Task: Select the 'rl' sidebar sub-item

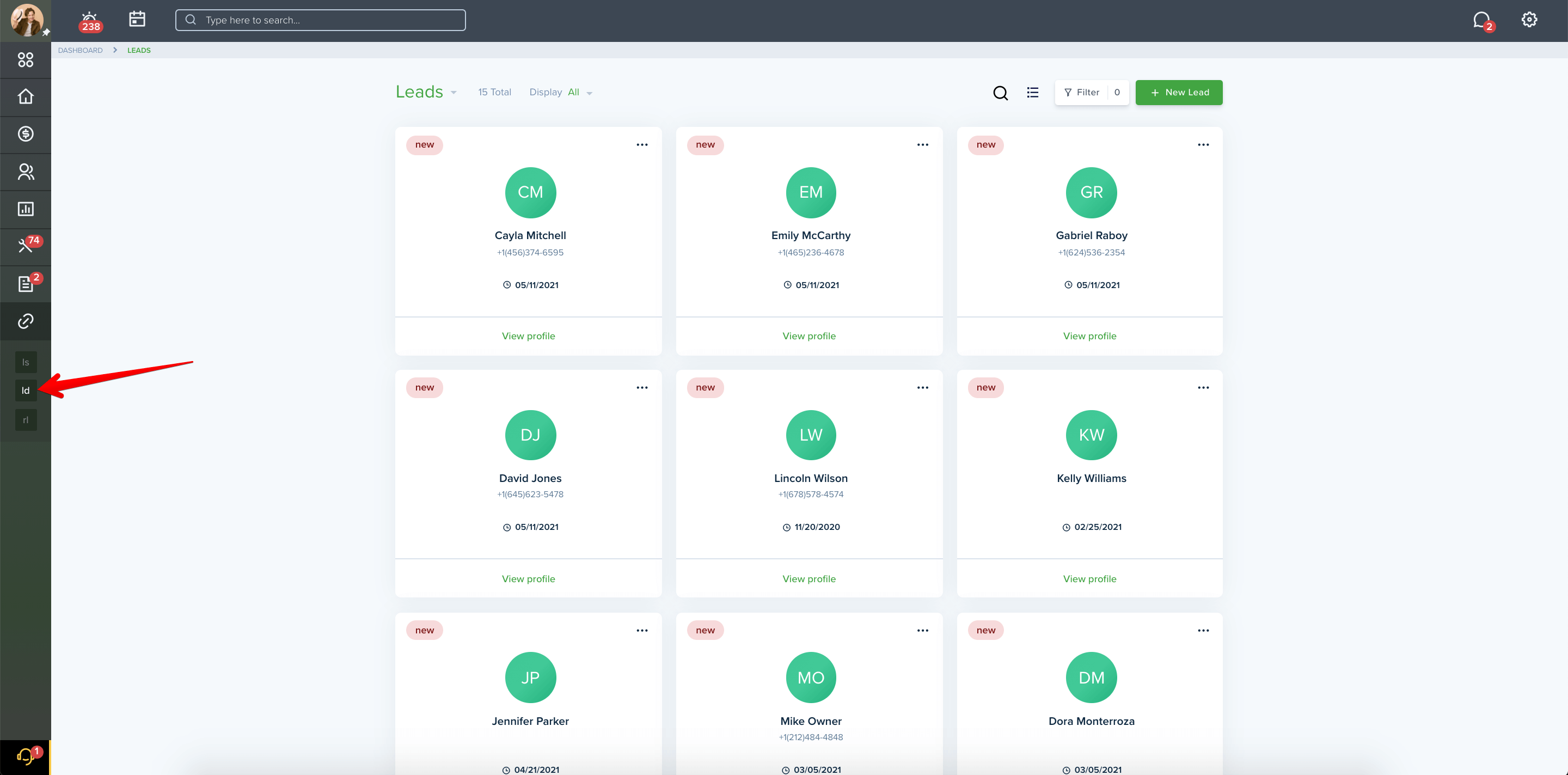Action: tap(26, 419)
